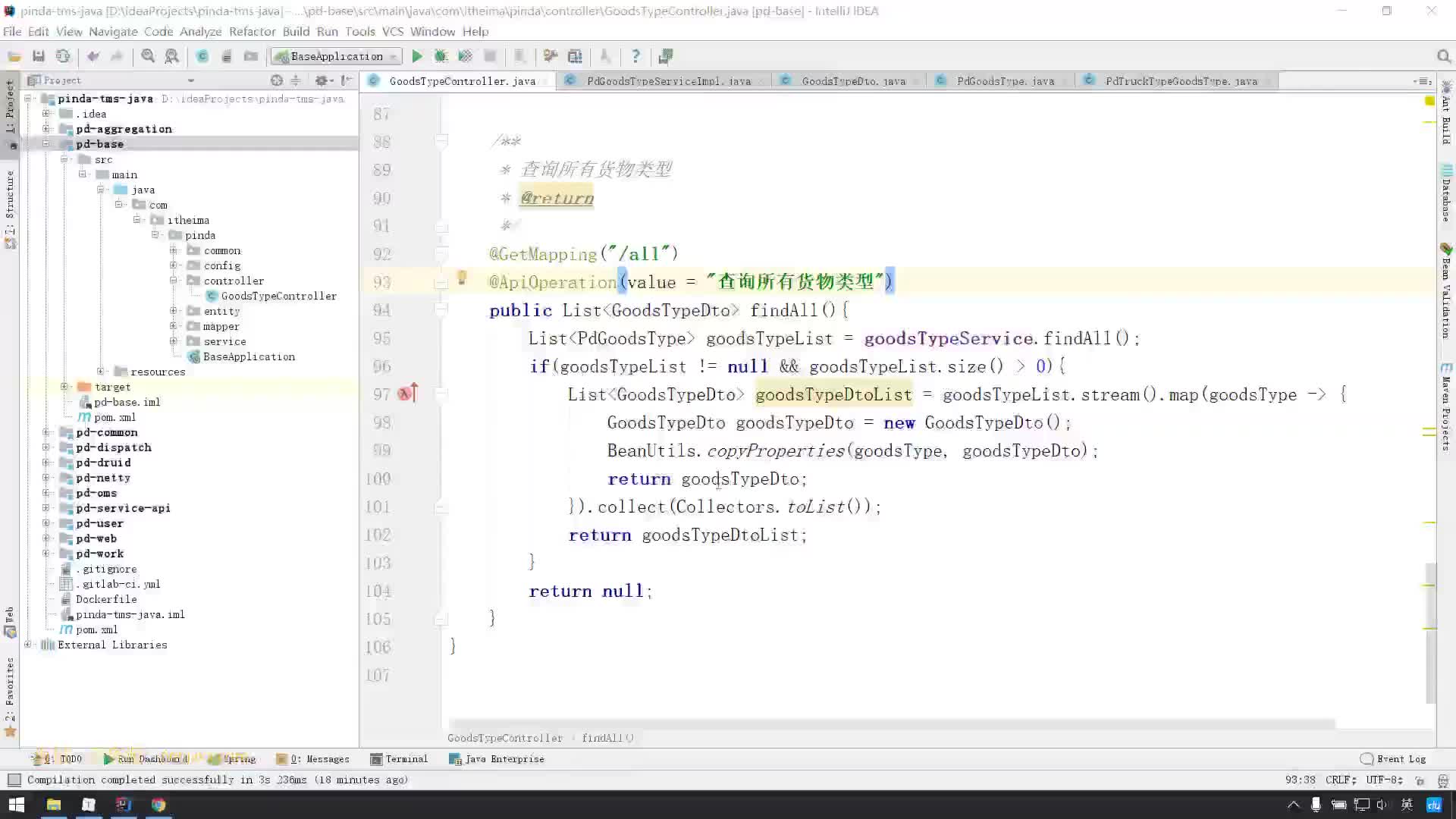This screenshot has width=1456, height=819.
Task: Open the Database side panel
Action: (x=1446, y=194)
